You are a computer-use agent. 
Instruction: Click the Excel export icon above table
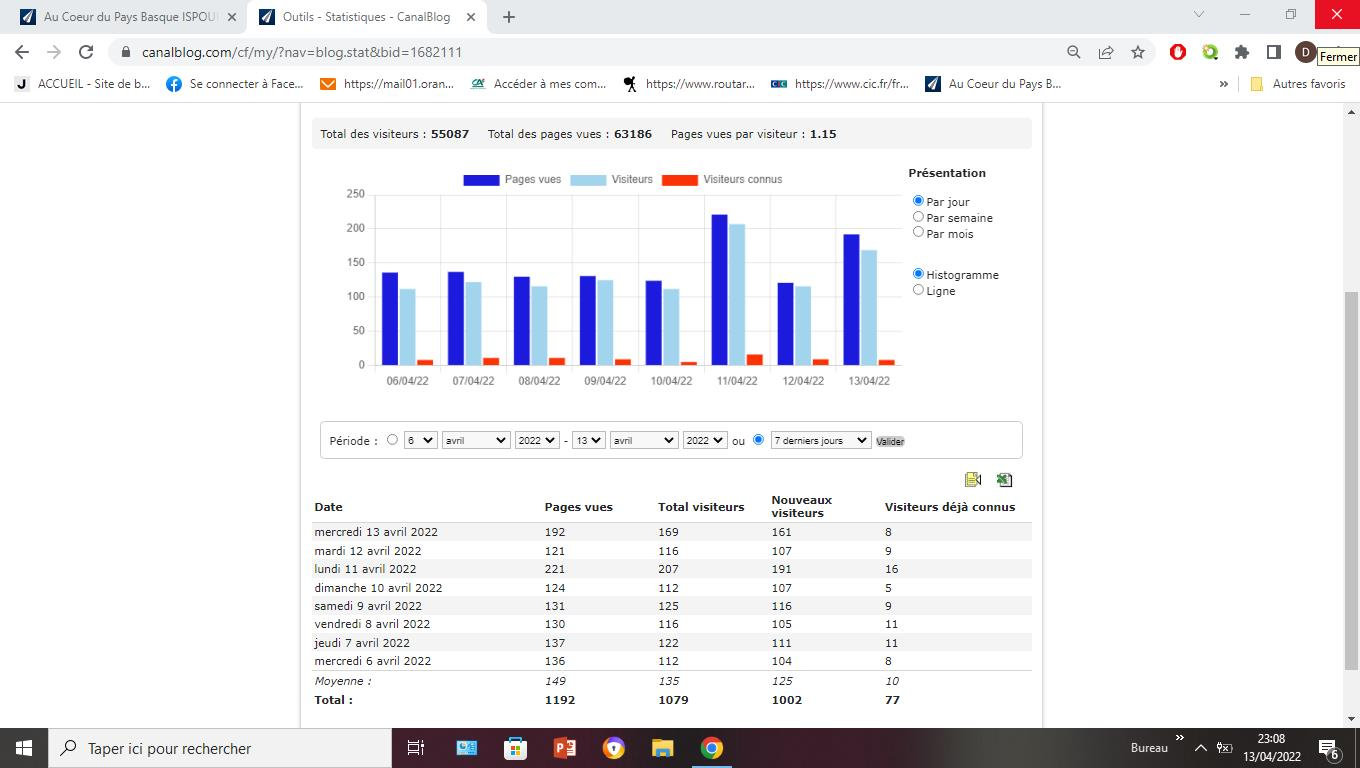point(1004,480)
